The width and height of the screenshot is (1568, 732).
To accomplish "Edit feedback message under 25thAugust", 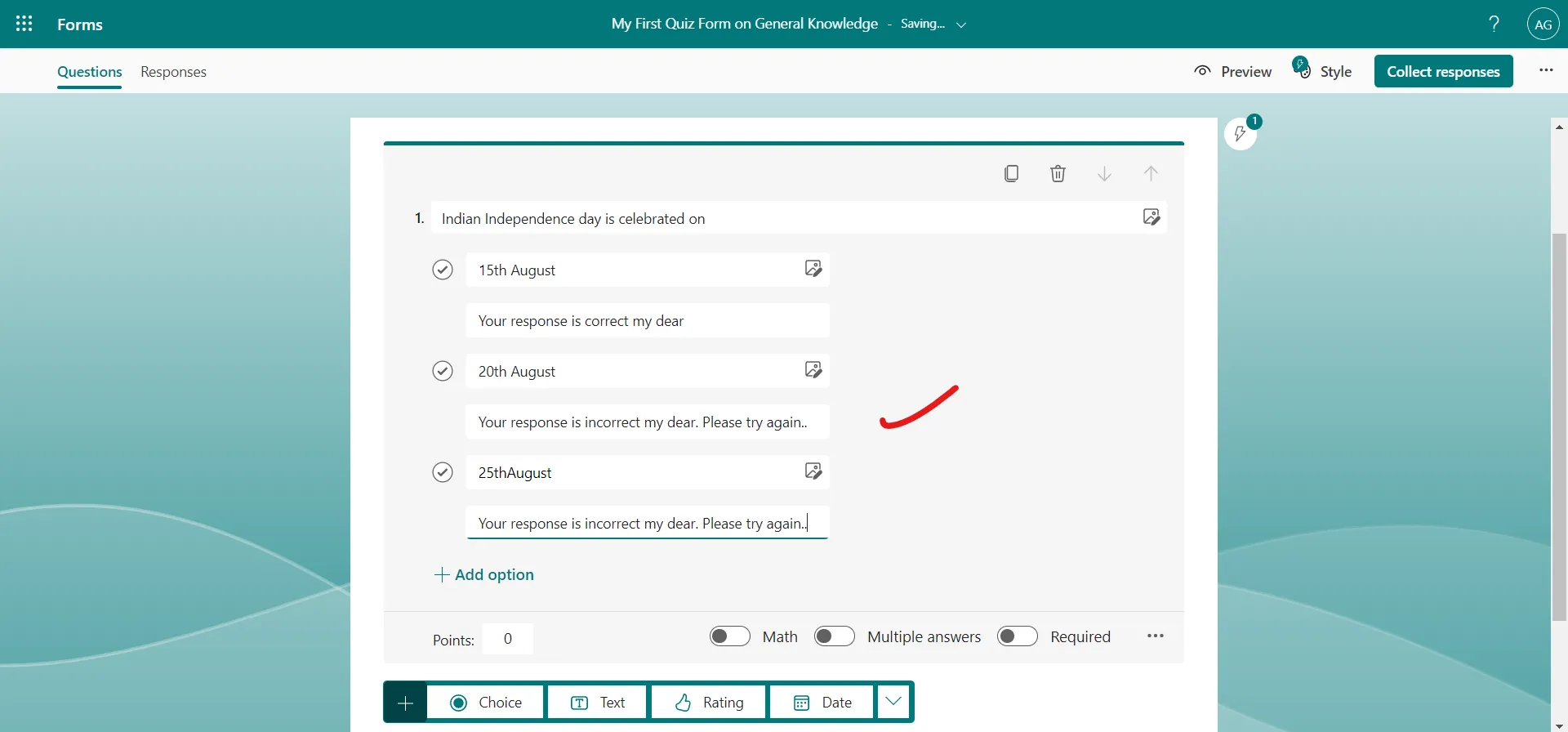I will pos(648,523).
